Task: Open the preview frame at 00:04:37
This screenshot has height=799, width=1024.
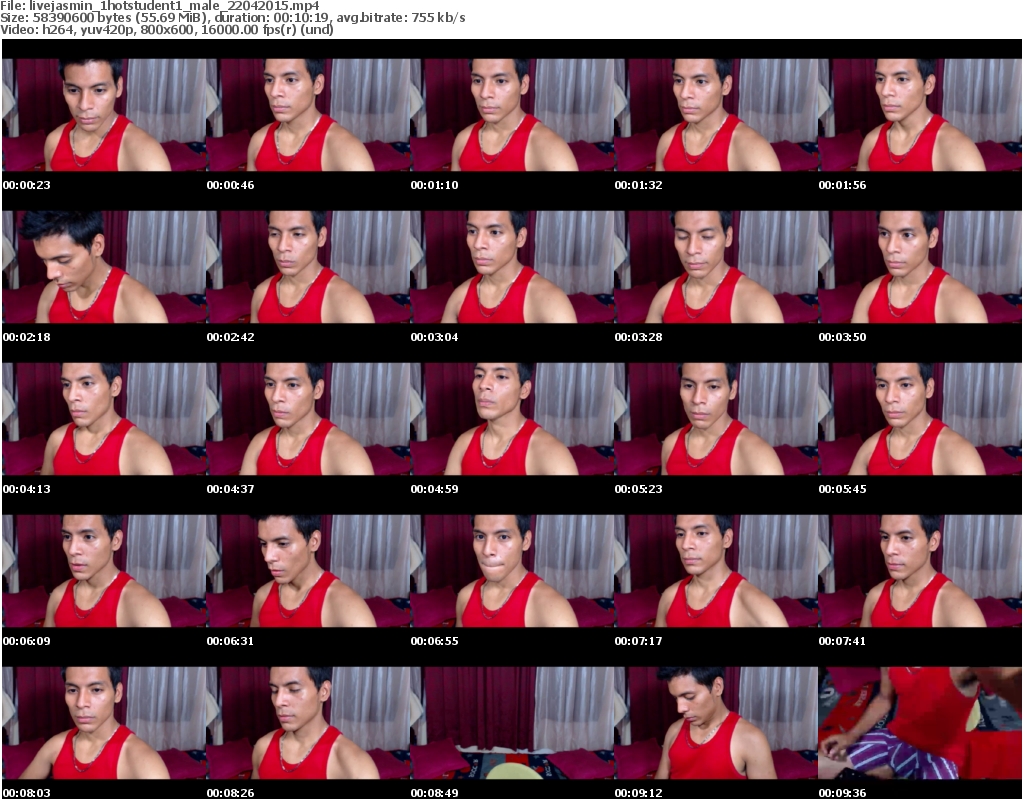Action: [308, 419]
